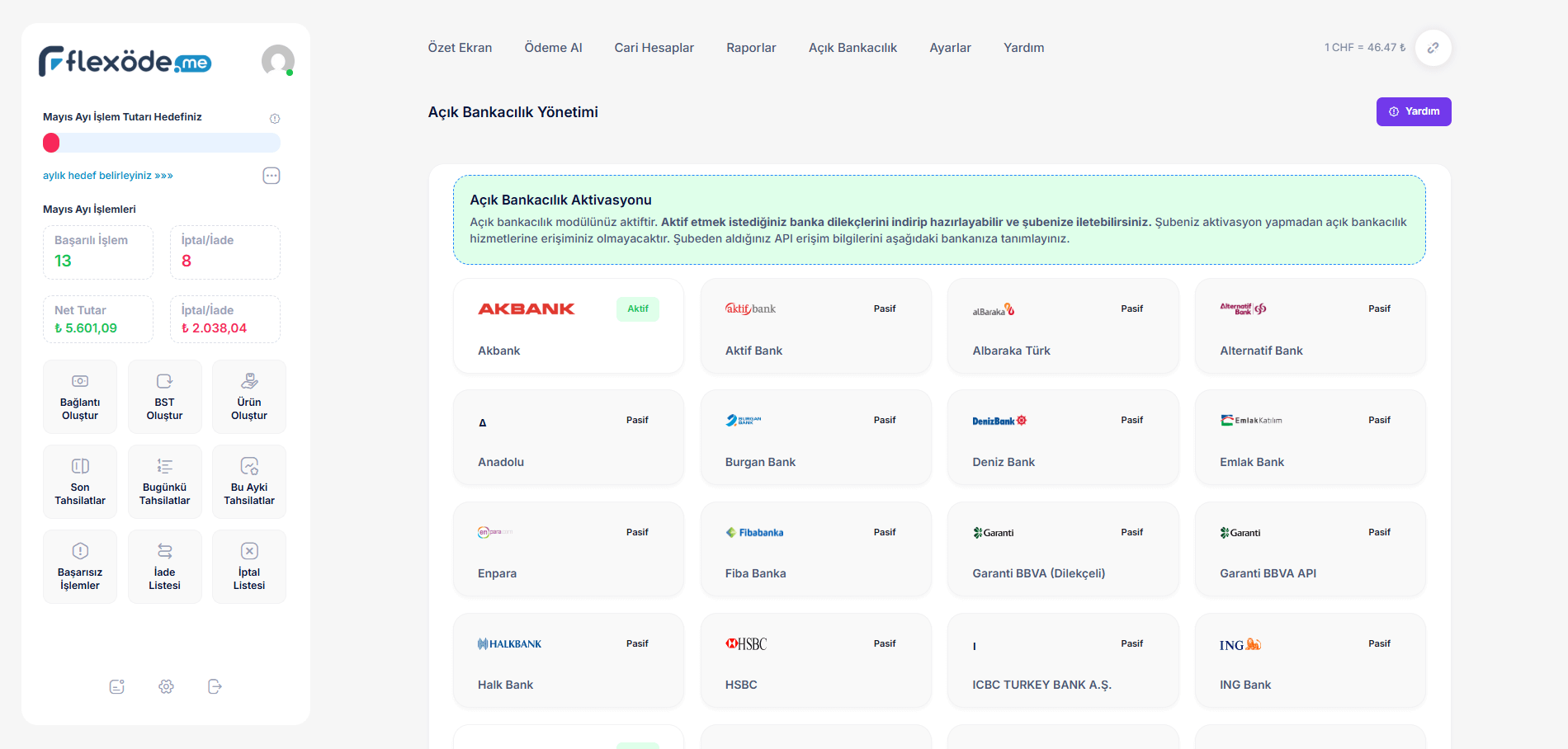
Task: Open Başarısız İşlemler list
Action: point(80,567)
